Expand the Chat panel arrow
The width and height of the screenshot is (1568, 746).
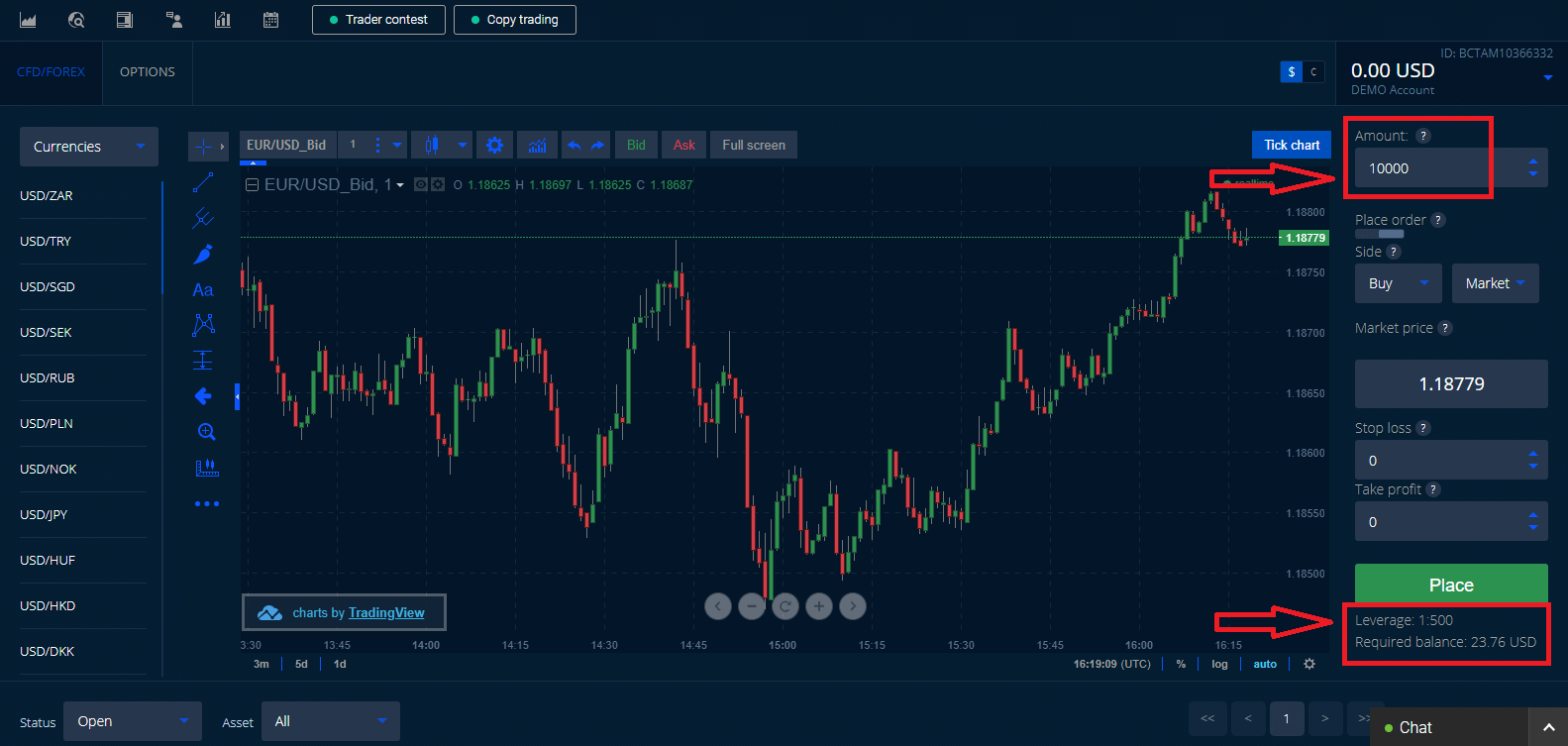tap(1548, 728)
